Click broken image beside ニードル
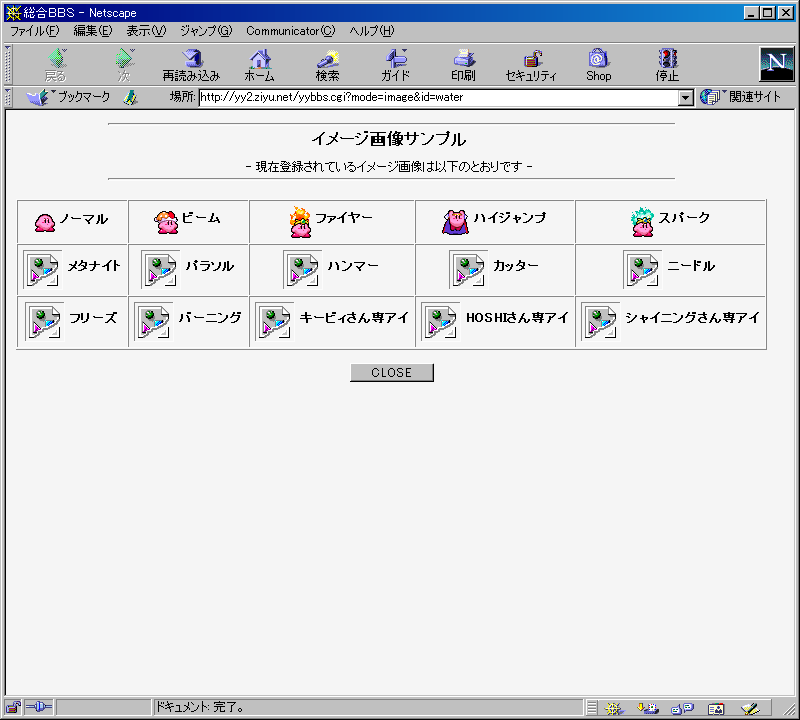Screen dimensions: 800x720 [642, 270]
